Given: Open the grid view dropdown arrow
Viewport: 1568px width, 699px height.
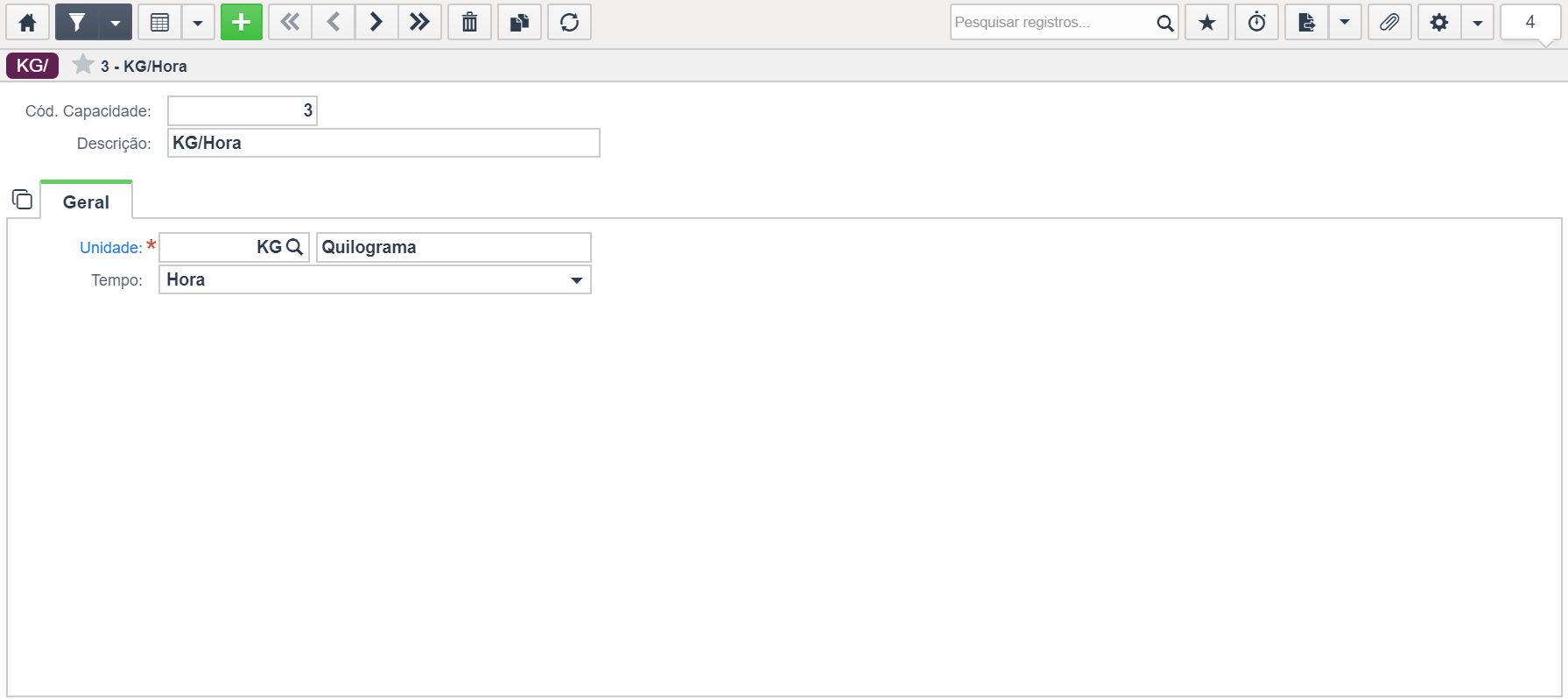Looking at the screenshot, I should pyautogui.click(x=198, y=23).
